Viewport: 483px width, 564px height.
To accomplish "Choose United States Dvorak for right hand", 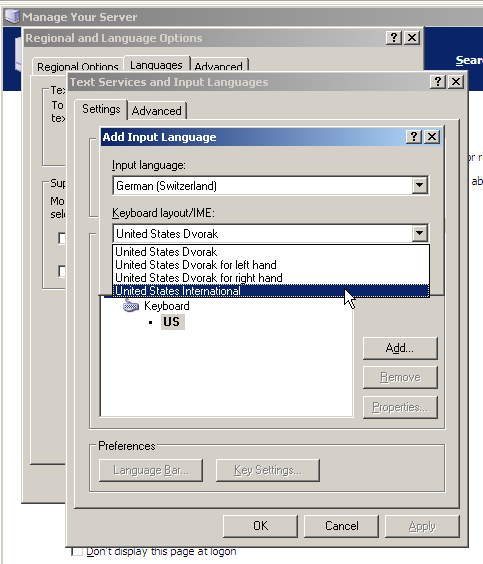I will point(271,278).
